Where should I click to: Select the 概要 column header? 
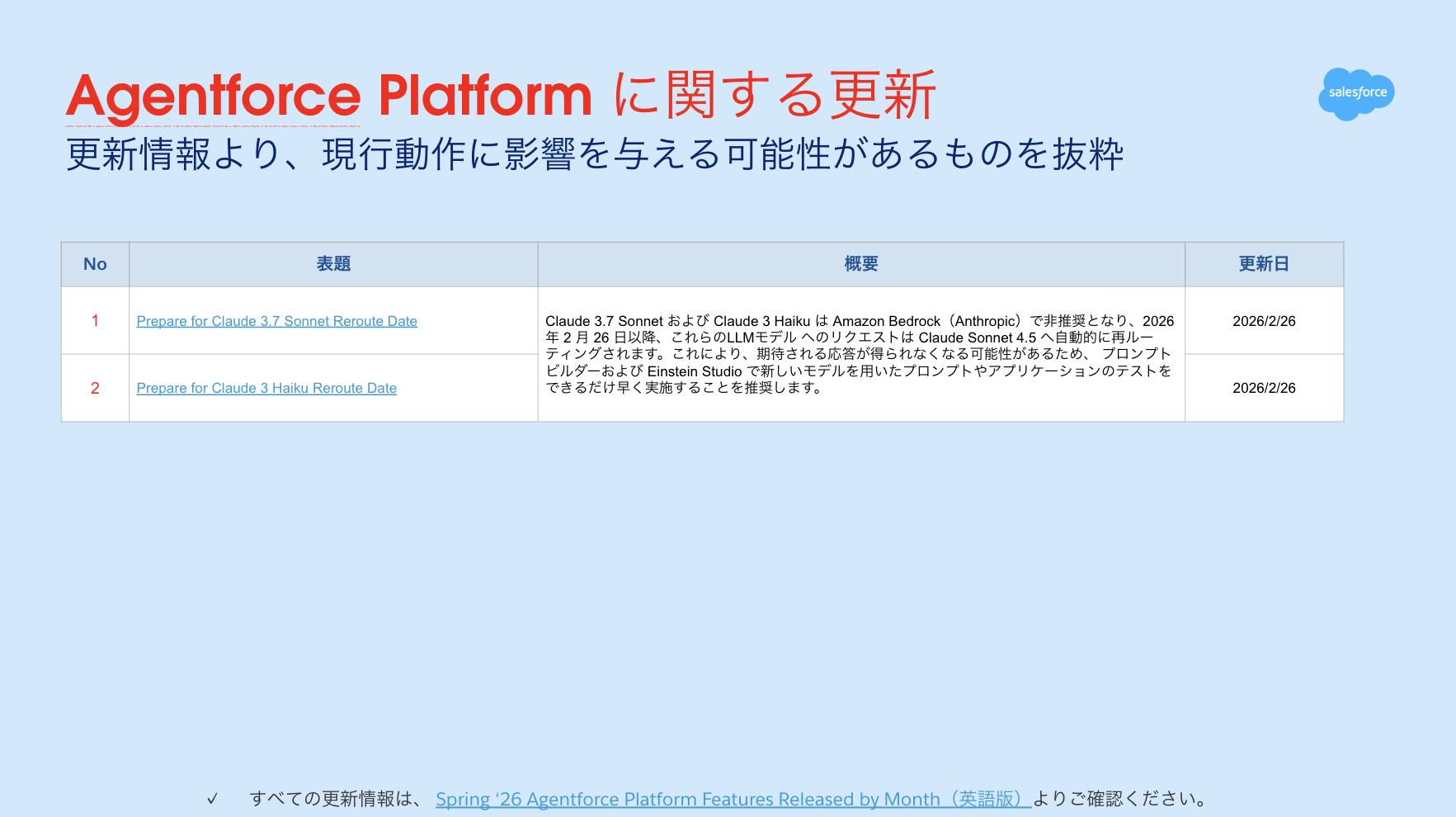coord(861,264)
